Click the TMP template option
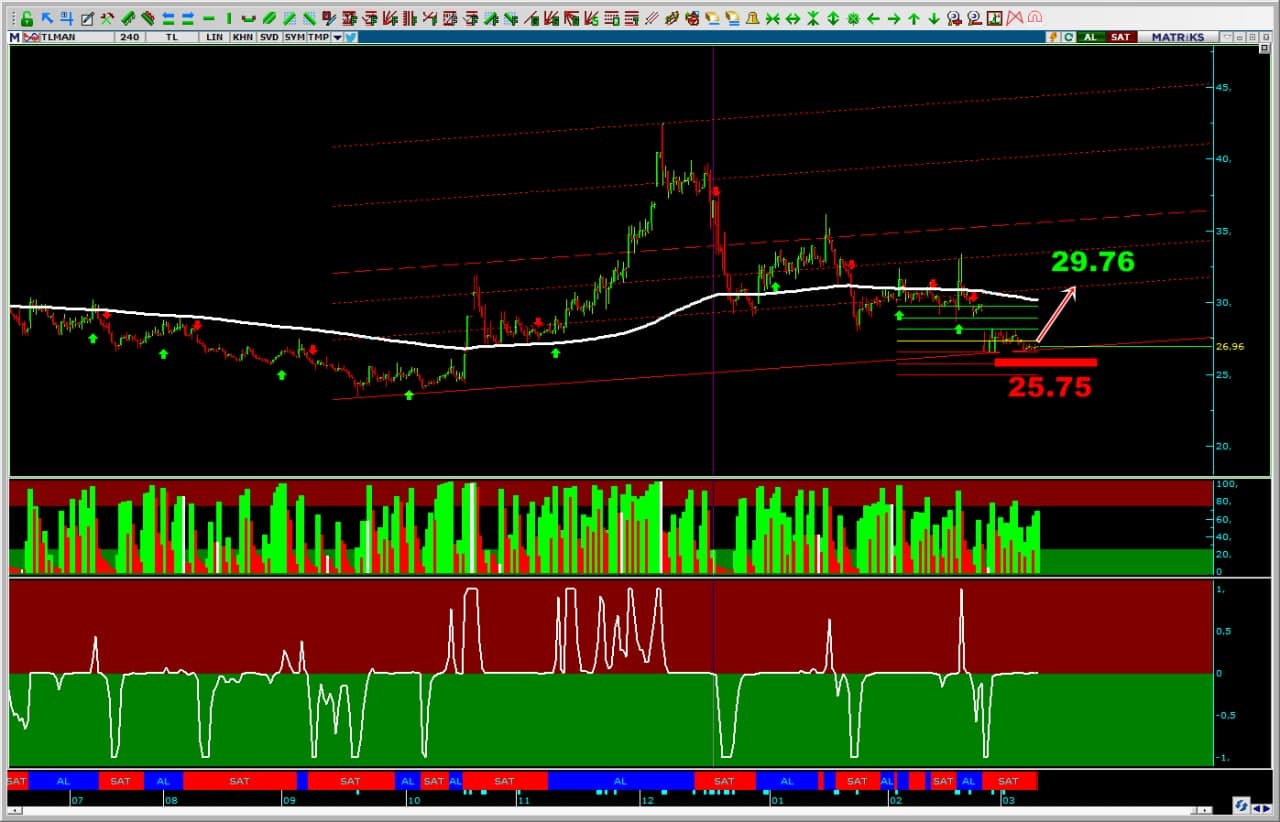The image size is (1280, 822). tap(318, 37)
